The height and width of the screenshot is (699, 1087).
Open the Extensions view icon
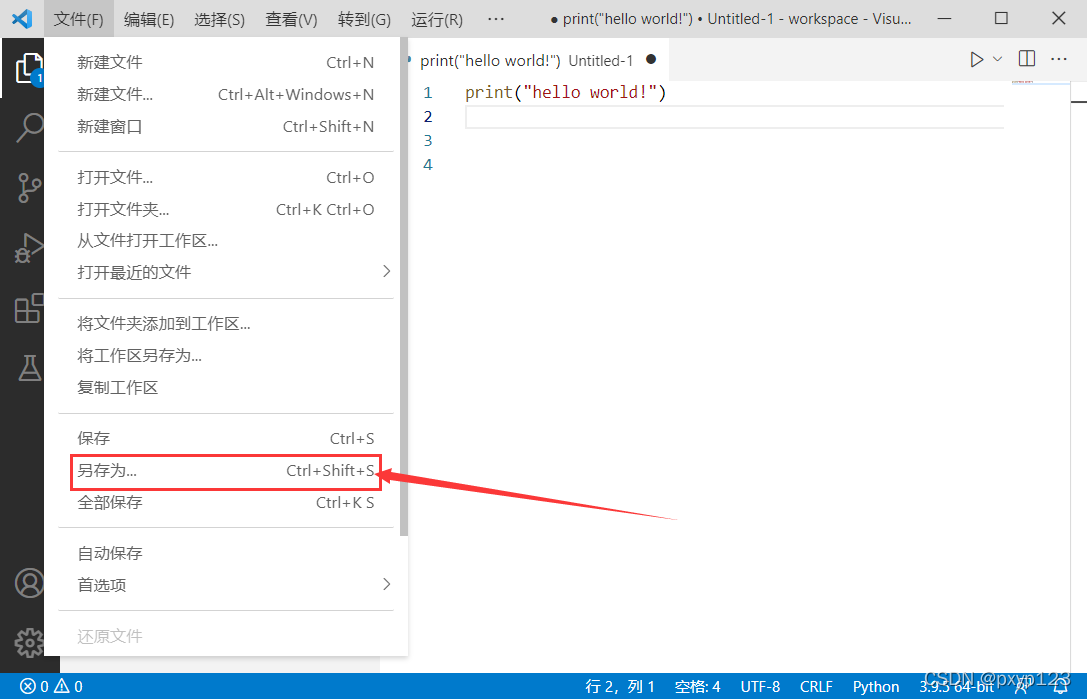28,308
